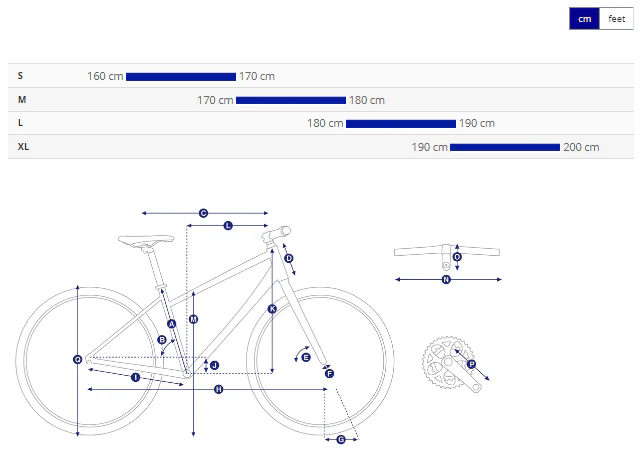
Task: Click the N handlebar width marker
Action: coord(446,280)
